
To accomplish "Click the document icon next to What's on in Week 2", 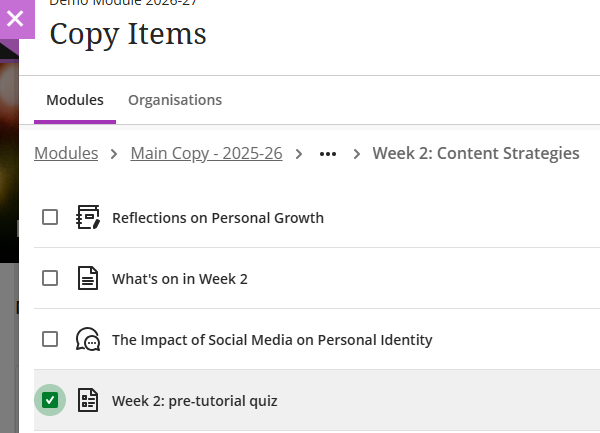I will coord(88,278).
